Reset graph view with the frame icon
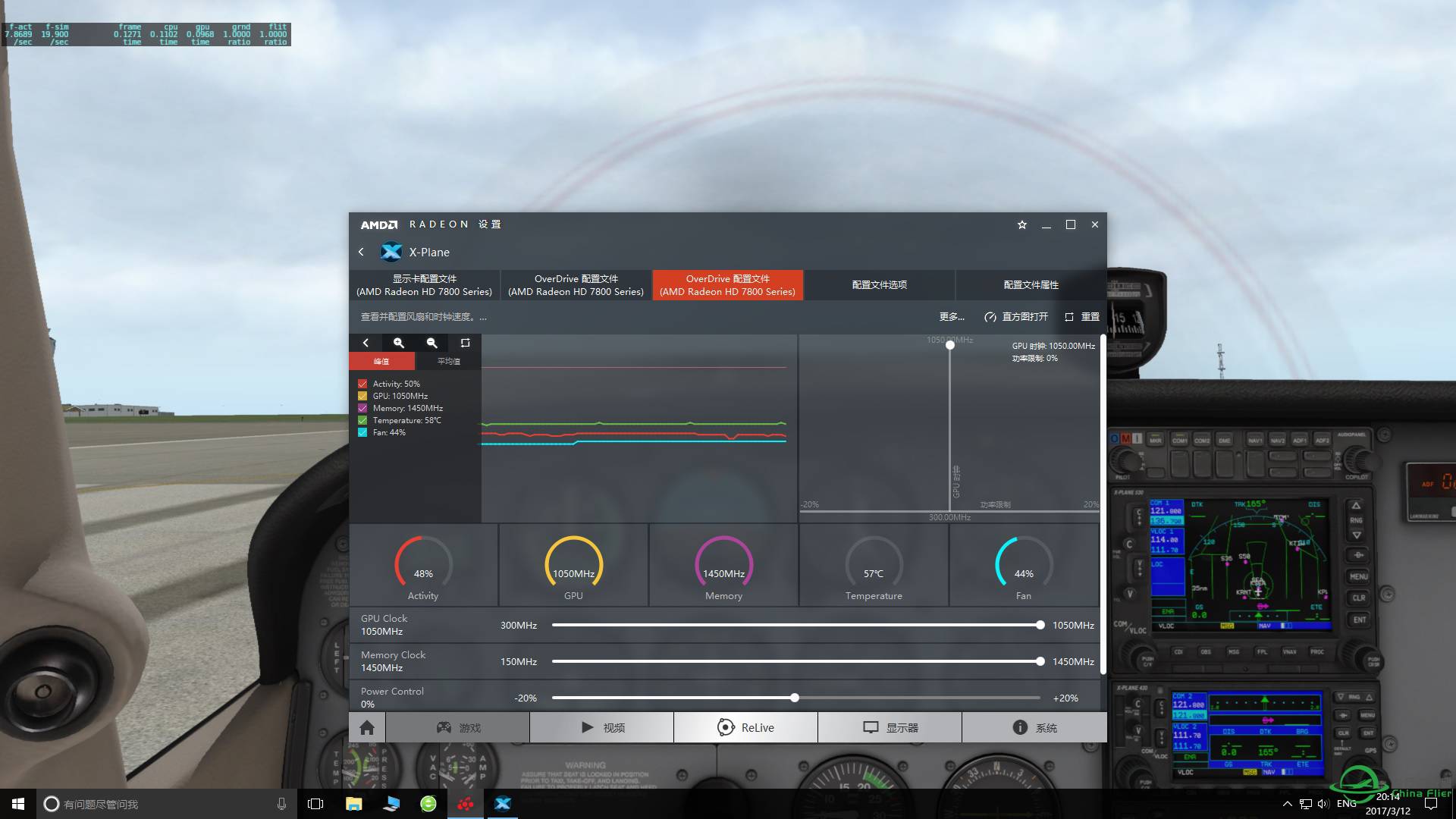This screenshot has width=1456, height=819. tap(466, 343)
